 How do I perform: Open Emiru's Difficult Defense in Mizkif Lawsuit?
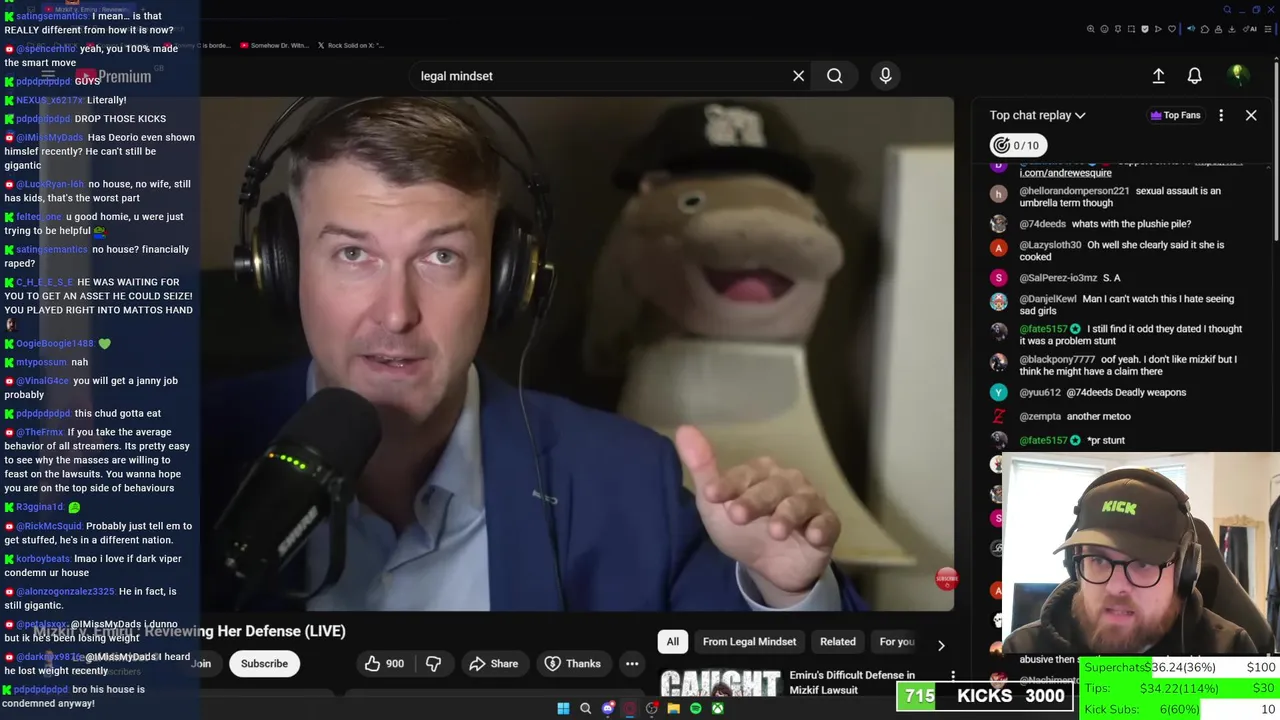coord(852,682)
